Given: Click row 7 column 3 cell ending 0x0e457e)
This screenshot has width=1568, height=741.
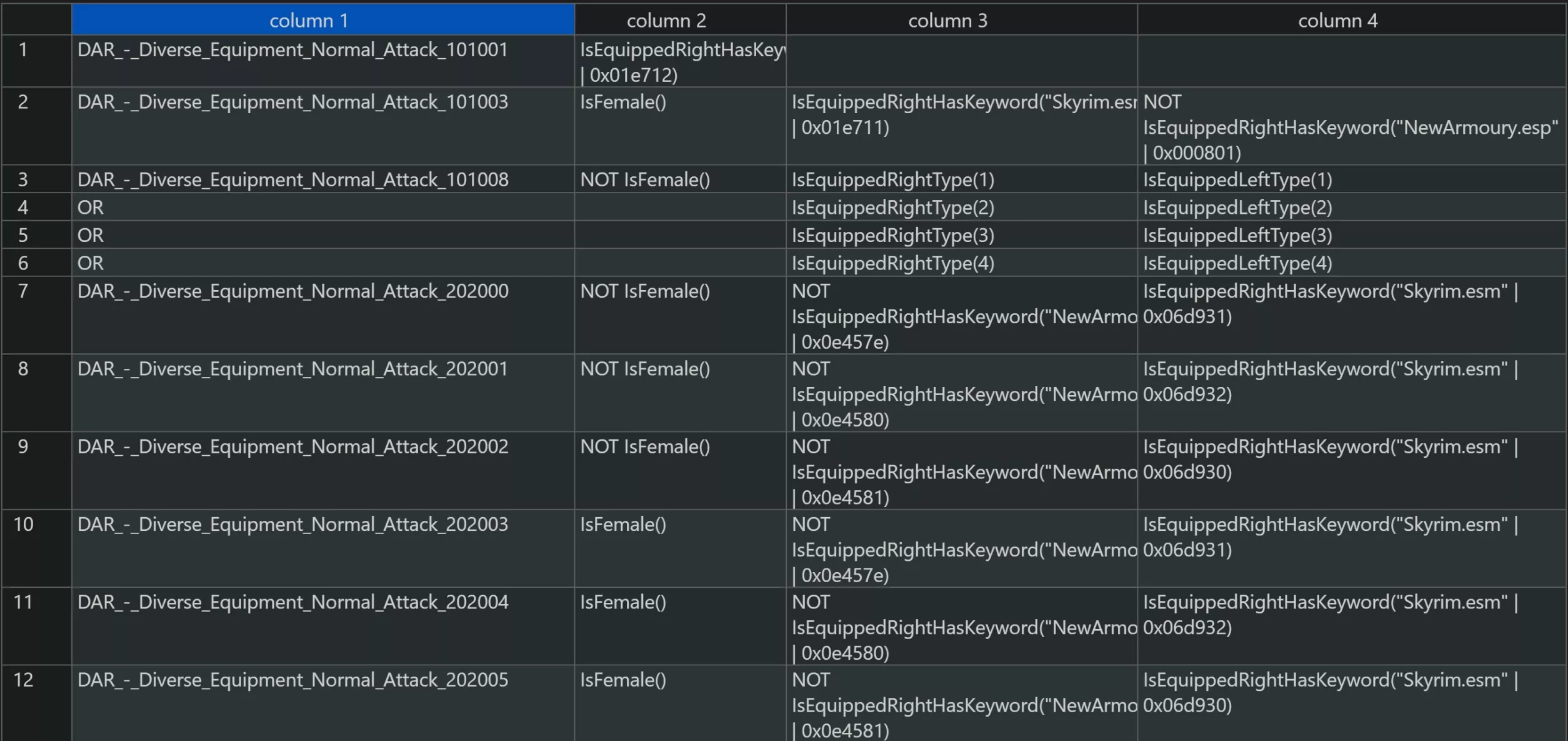Looking at the screenshot, I should [x=961, y=316].
